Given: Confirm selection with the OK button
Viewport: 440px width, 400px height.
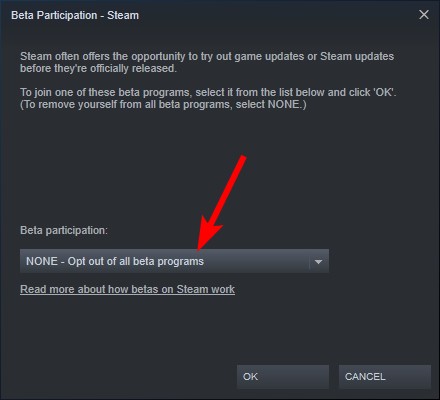Looking at the screenshot, I should (283, 377).
